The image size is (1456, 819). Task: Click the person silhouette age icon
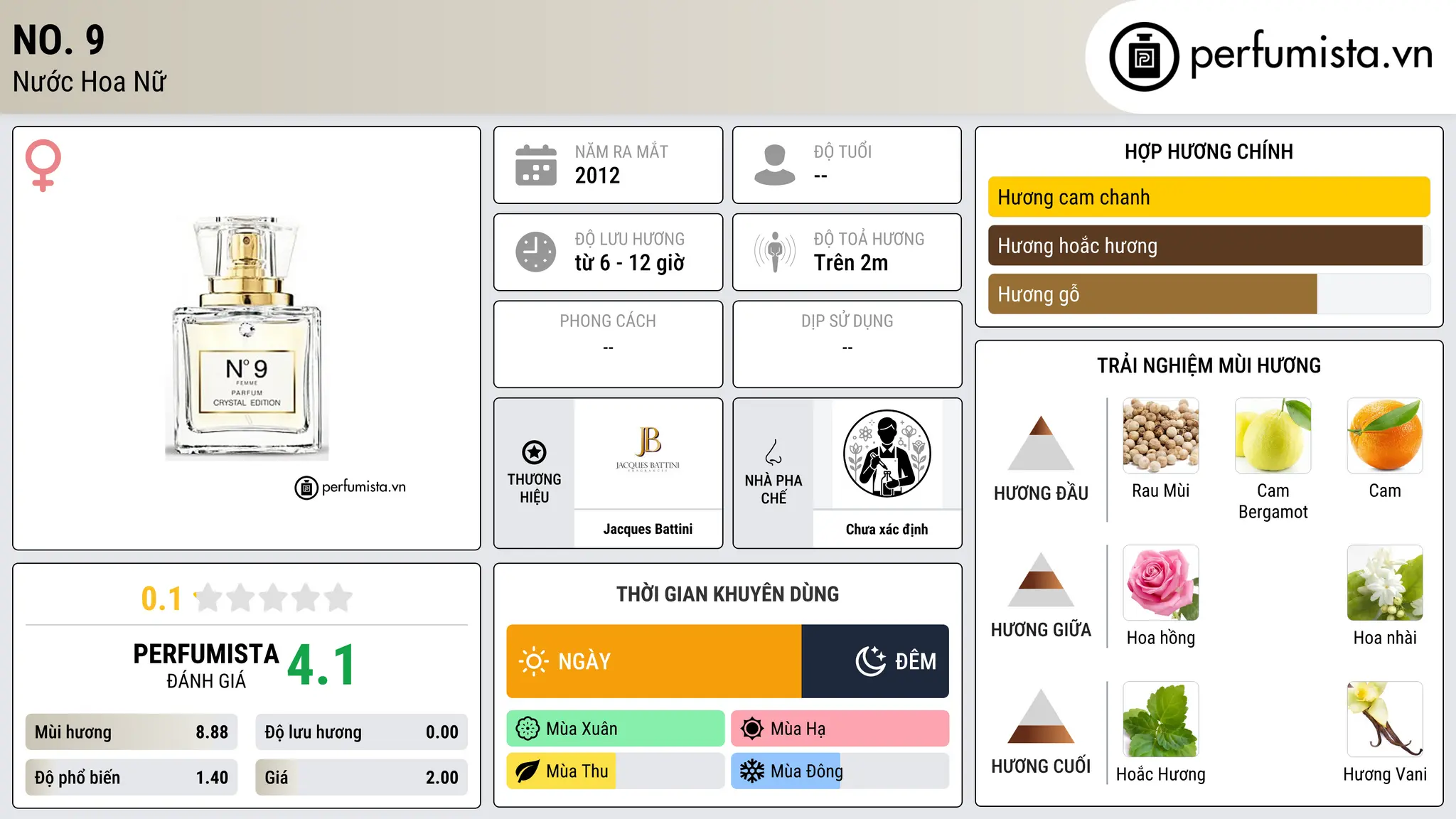click(x=774, y=165)
